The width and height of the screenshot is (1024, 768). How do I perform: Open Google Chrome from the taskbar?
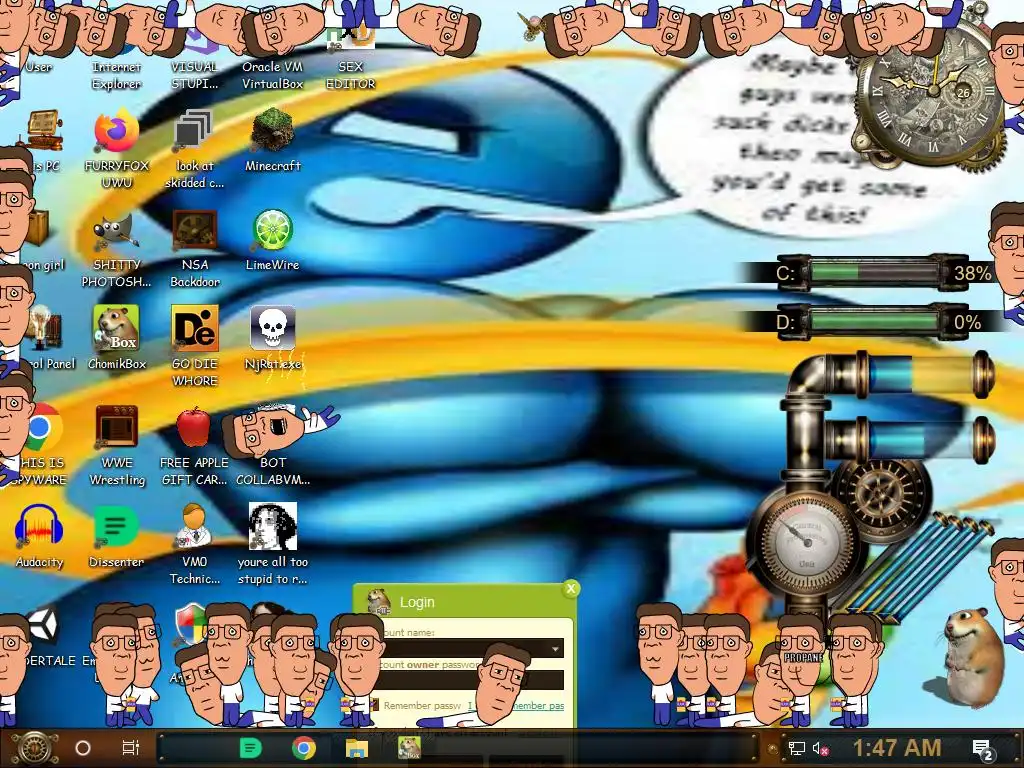pyautogui.click(x=304, y=748)
